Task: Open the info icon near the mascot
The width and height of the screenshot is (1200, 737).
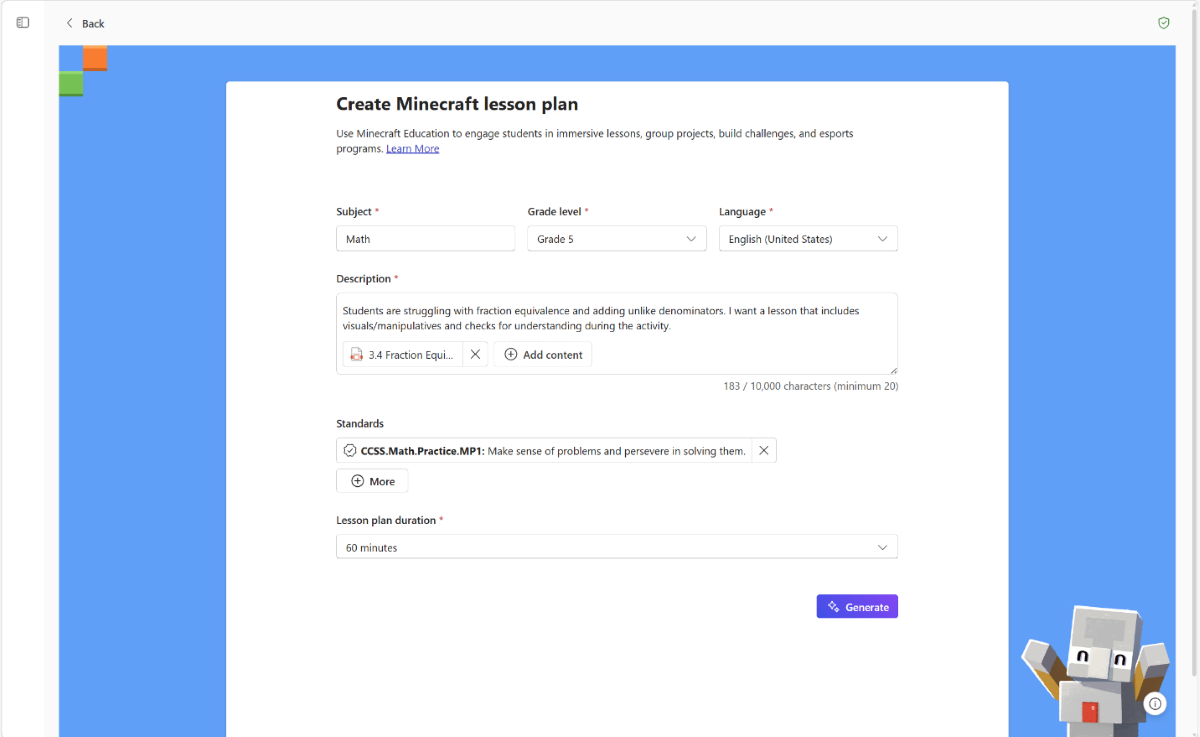Action: click(x=1155, y=704)
